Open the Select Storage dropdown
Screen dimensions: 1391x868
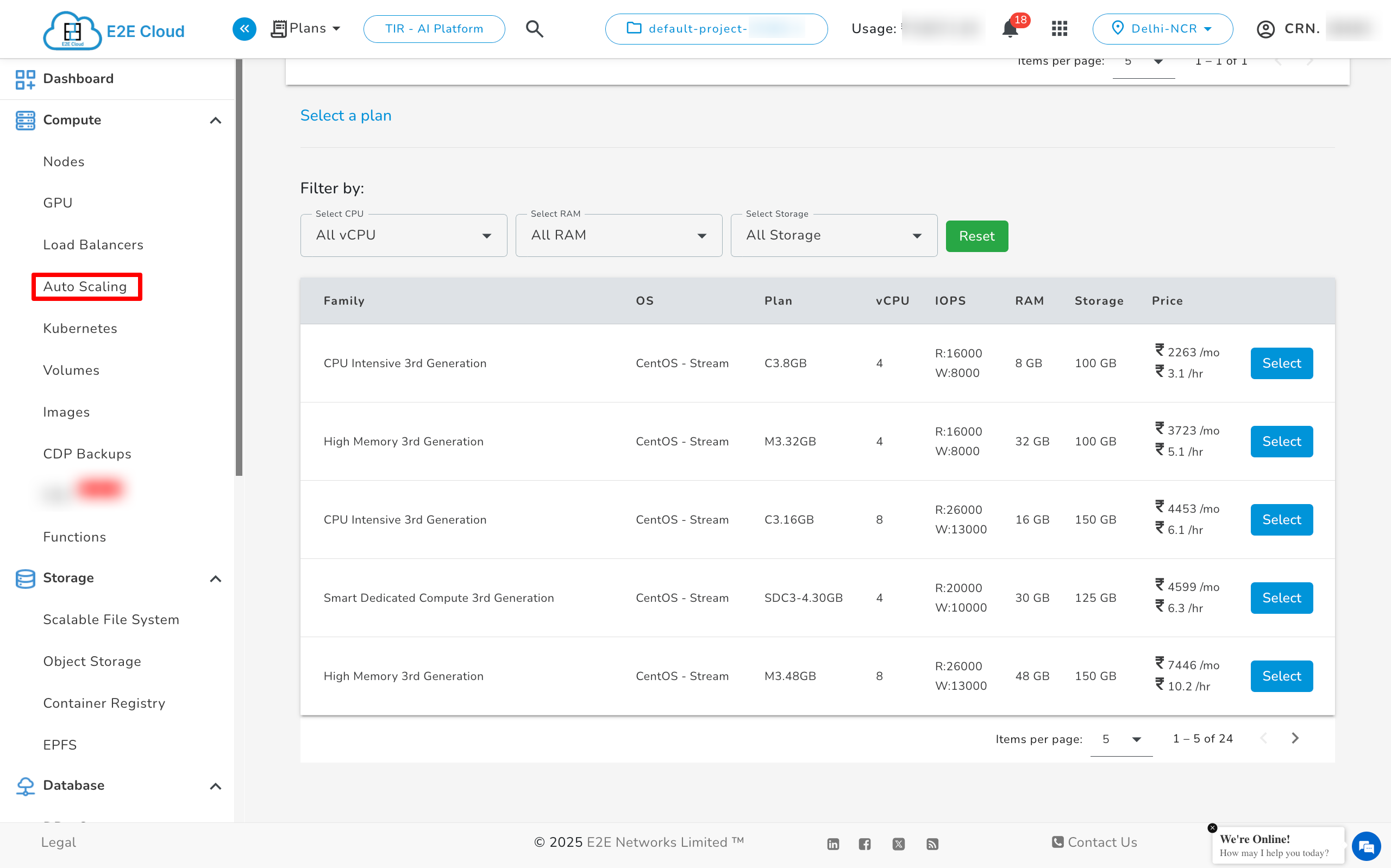click(834, 235)
